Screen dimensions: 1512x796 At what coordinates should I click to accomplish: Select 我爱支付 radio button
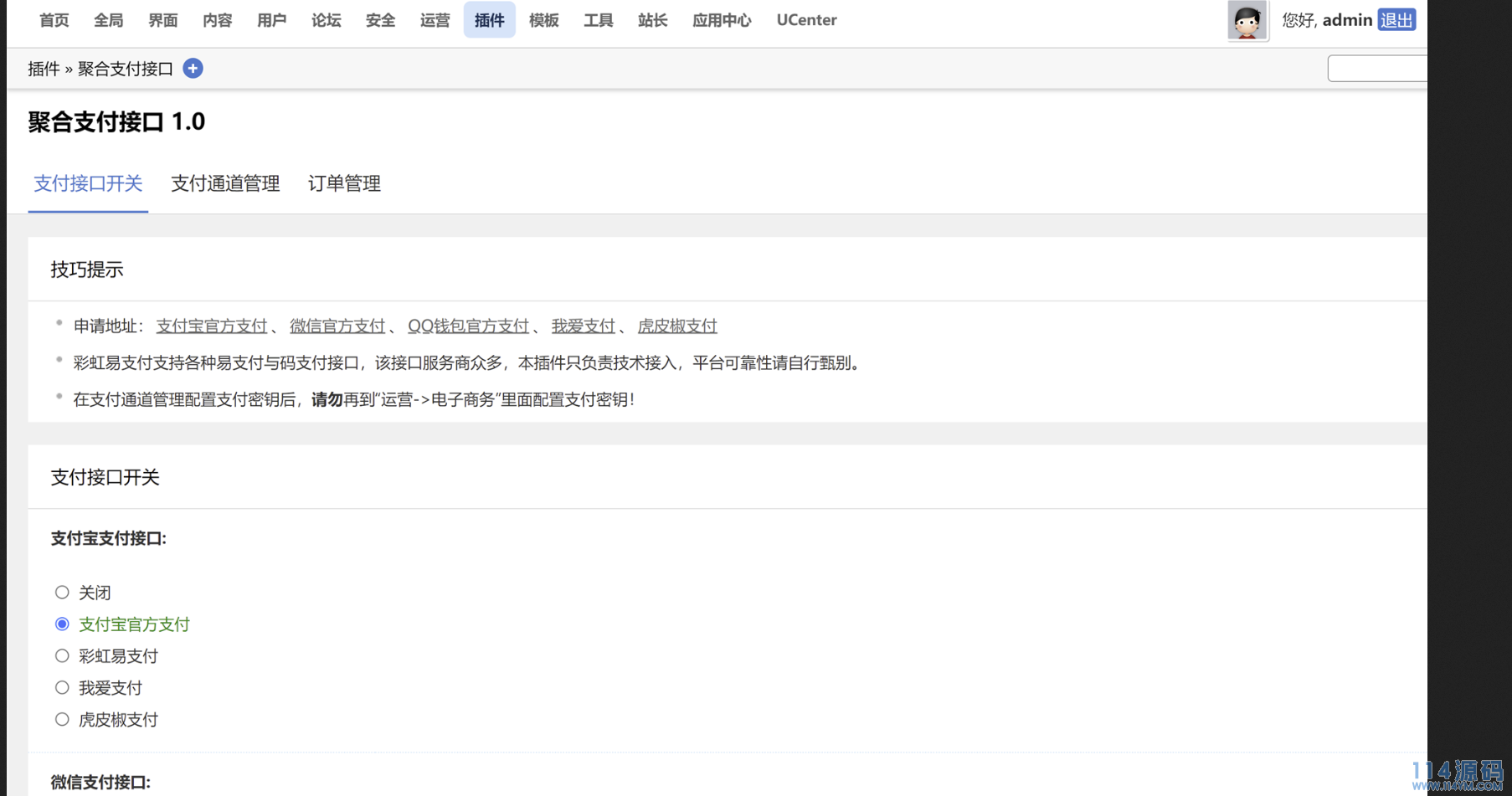coord(62,688)
